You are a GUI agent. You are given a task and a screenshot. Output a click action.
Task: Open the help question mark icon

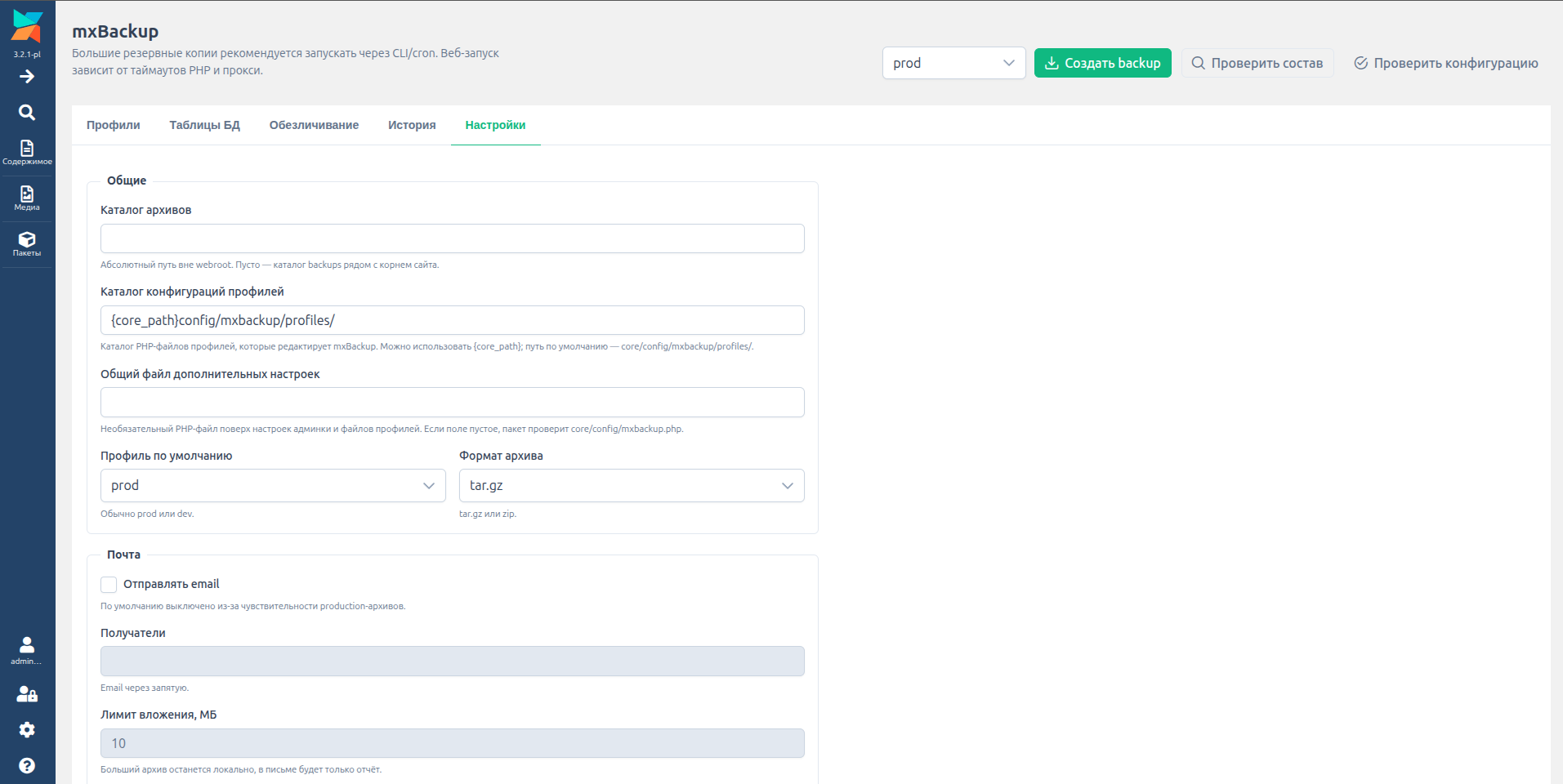[27, 766]
